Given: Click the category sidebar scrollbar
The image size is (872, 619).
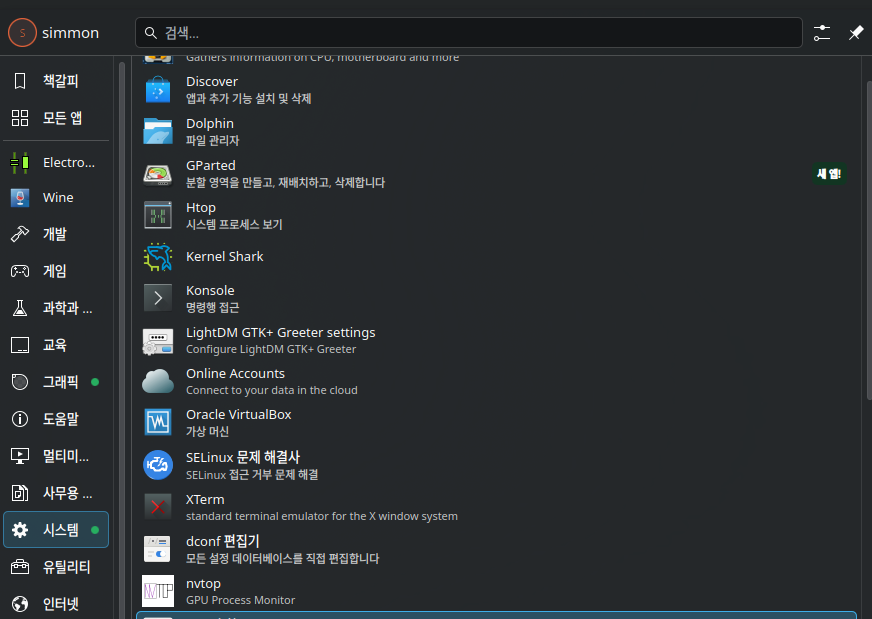Looking at the screenshot, I should (122, 339).
